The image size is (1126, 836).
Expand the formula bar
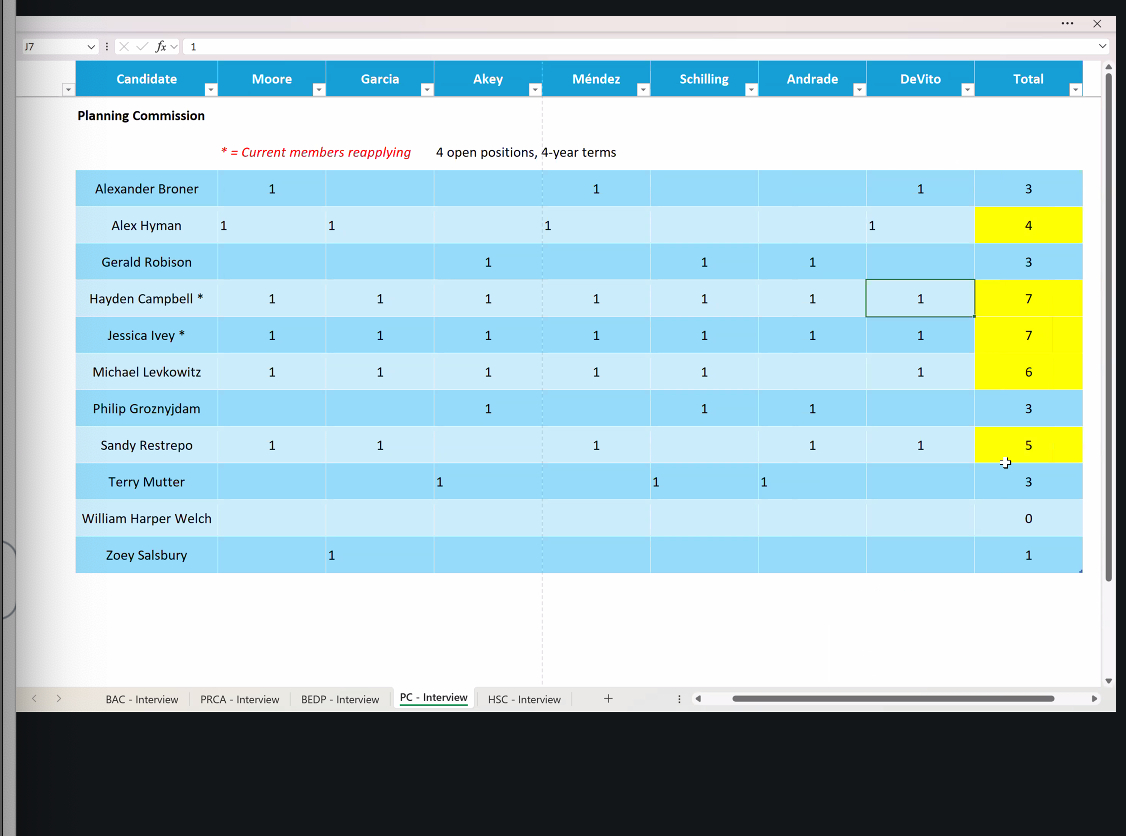(1102, 47)
